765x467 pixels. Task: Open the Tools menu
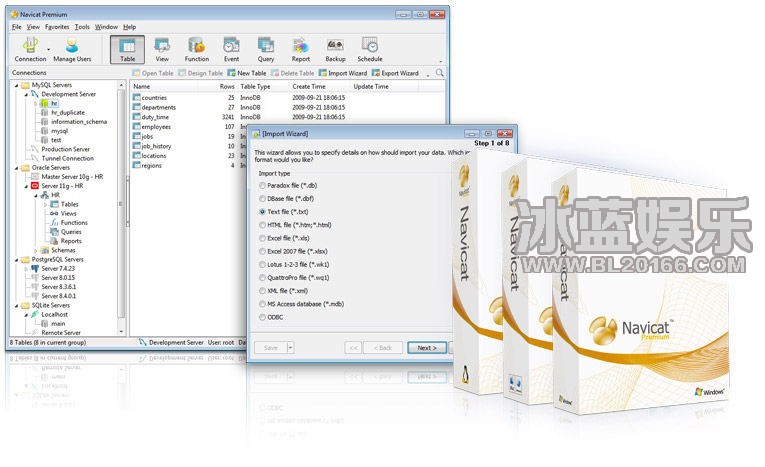click(x=82, y=27)
